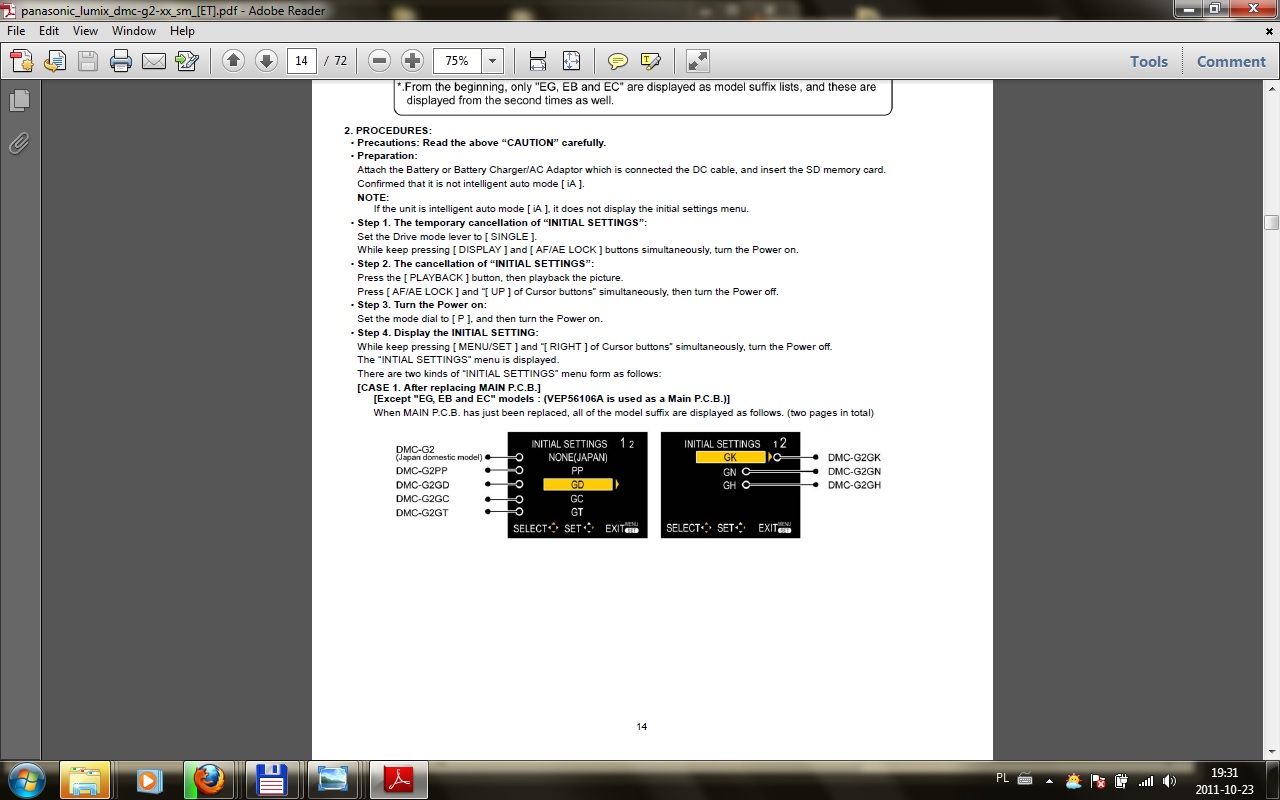Open the Tools pane
The width and height of the screenshot is (1280, 800).
pos(1149,61)
